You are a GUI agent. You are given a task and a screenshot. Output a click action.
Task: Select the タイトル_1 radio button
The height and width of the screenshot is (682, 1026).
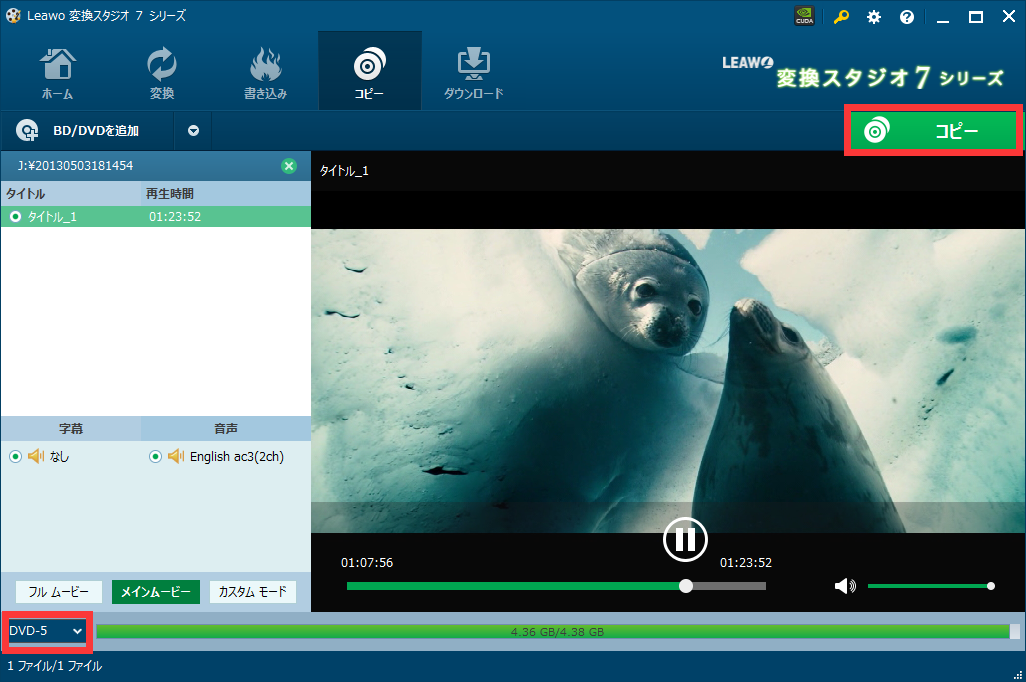click(x=15, y=216)
